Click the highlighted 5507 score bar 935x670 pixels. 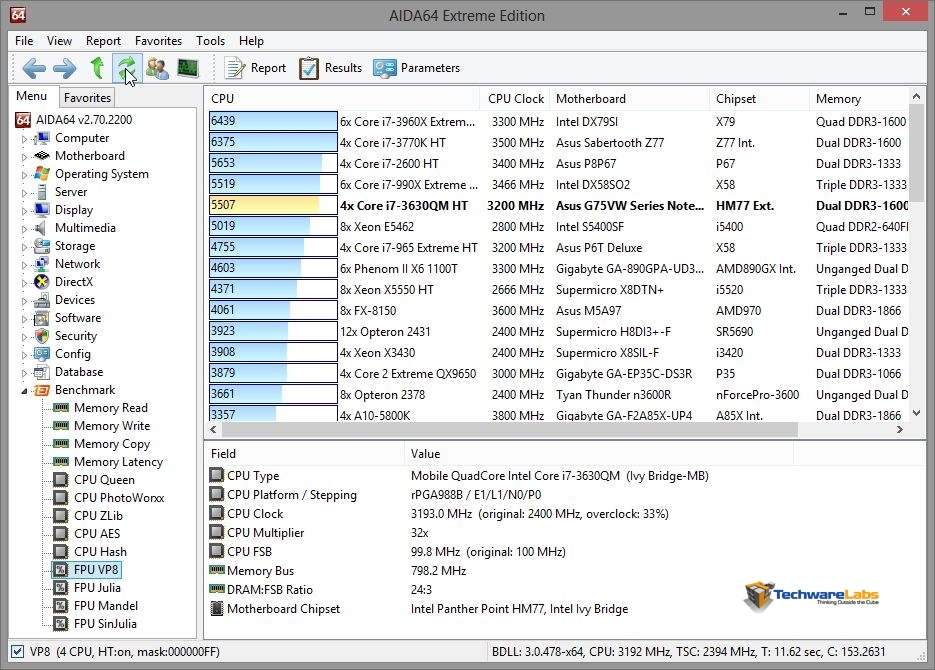[273, 205]
